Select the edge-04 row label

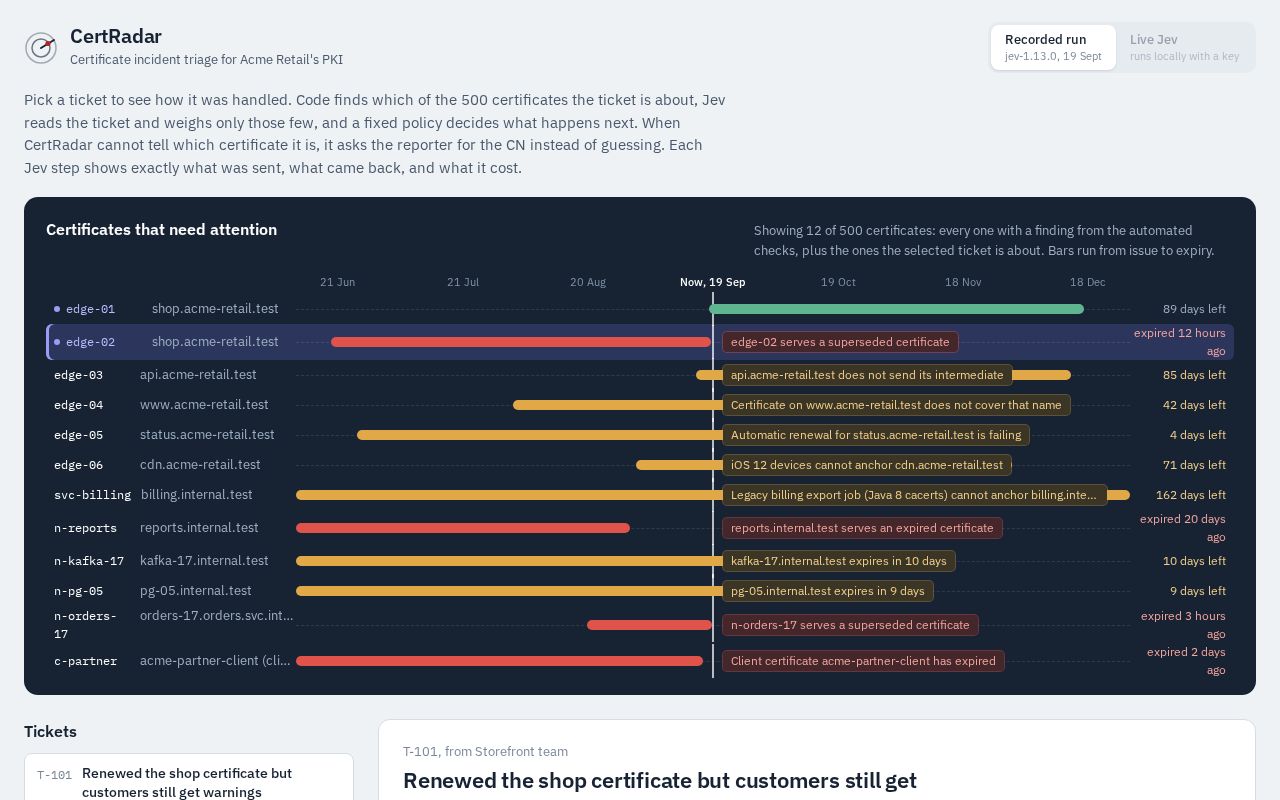click(x=78, y=405)
